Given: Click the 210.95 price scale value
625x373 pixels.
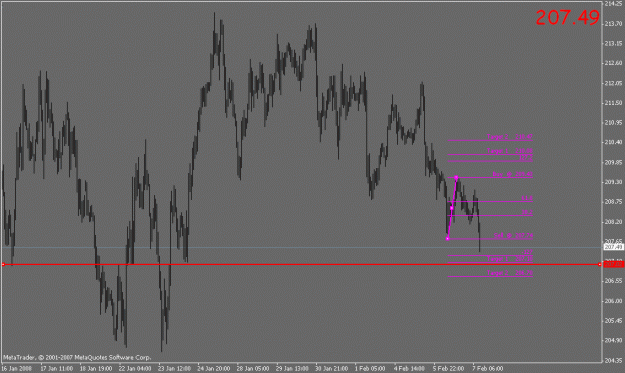Looking at the screenshot, I should coord(613,122).
